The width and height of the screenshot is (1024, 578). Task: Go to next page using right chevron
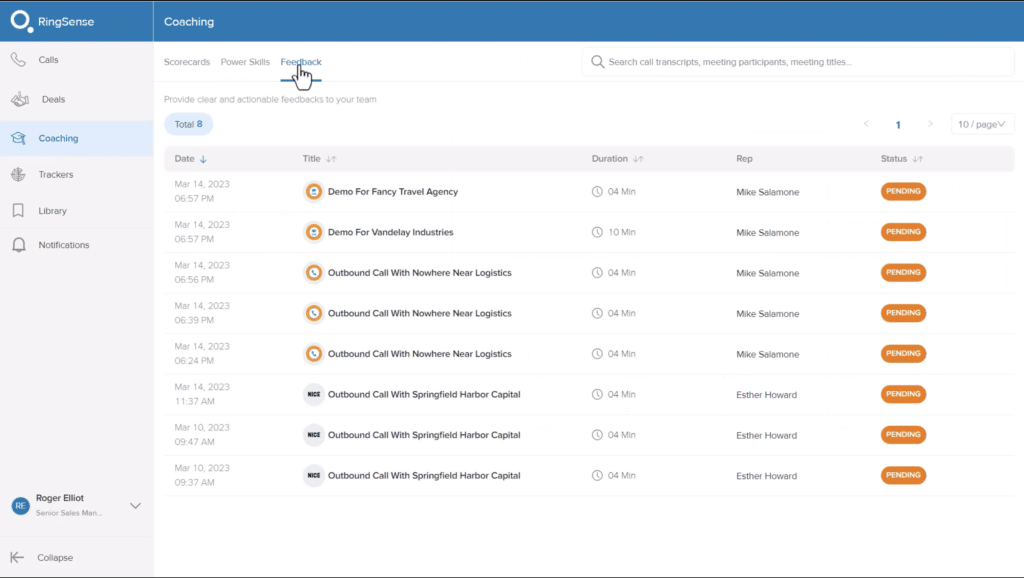pos(930,124)
